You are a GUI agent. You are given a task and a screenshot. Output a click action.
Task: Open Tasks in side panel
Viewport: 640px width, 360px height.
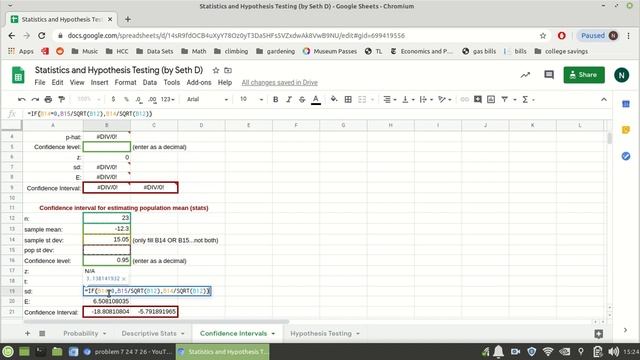point(626,156)
